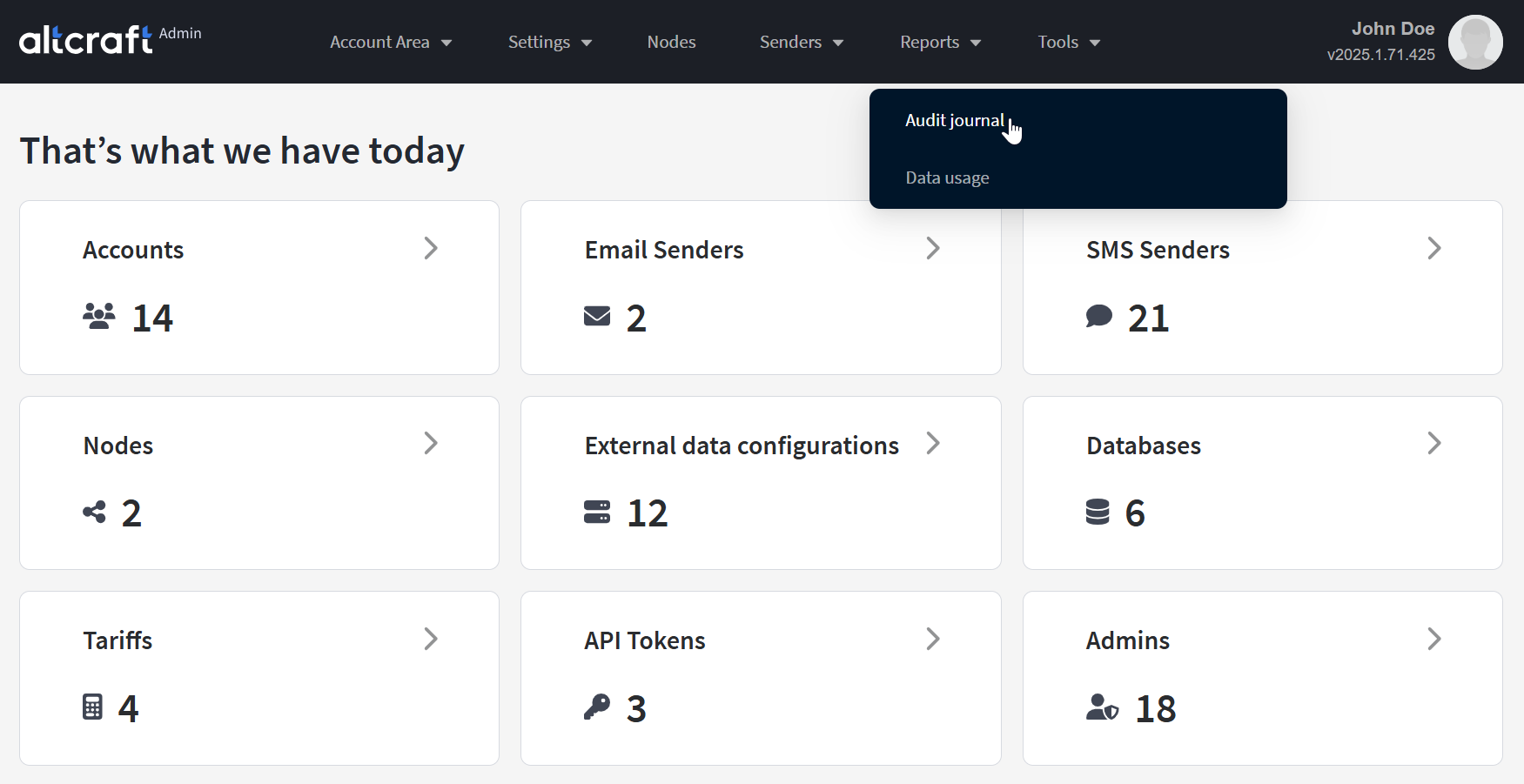The width and height of the screenshot is (1524, 784).
Task: Click the key icon under API Tokens
Action: point(597,707)
